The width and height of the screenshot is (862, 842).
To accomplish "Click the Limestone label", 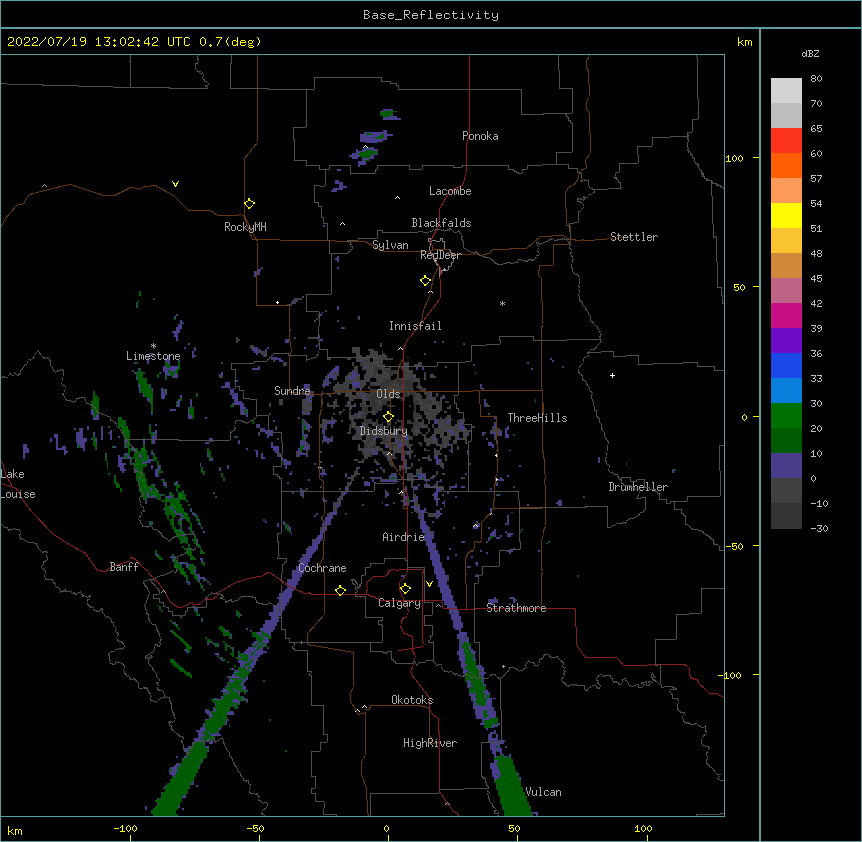I will [x=153, y=356].
